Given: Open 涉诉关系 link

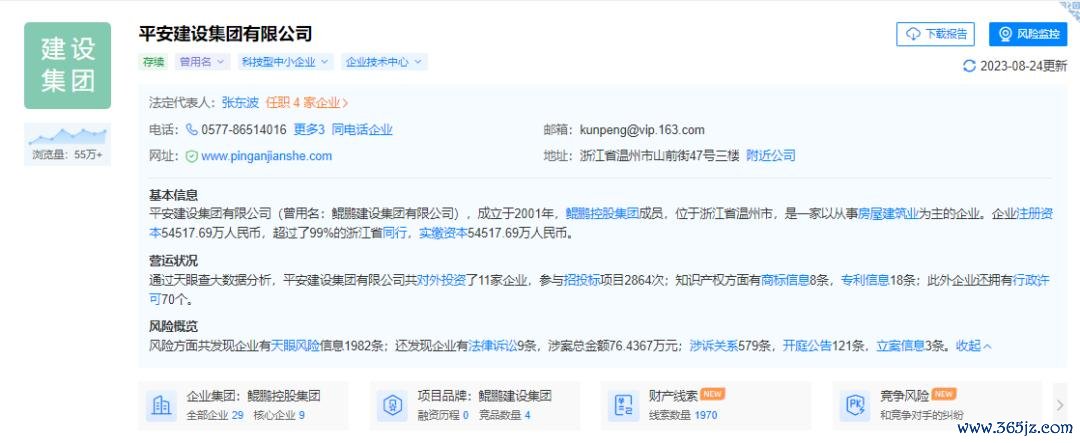Looking at the screenshot, I should [714, 346].
